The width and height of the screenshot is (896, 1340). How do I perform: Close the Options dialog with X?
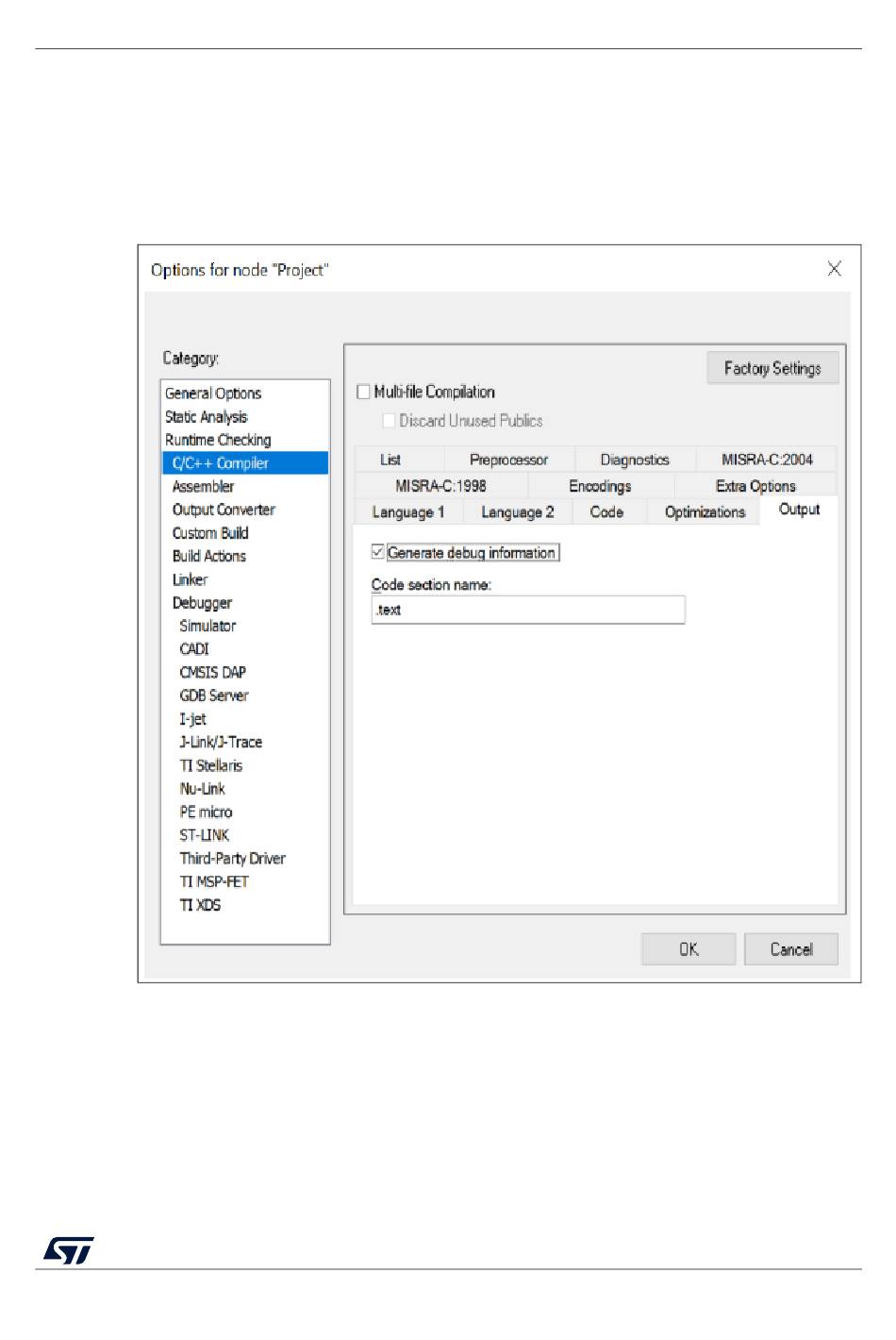click(x=834, y=269)
